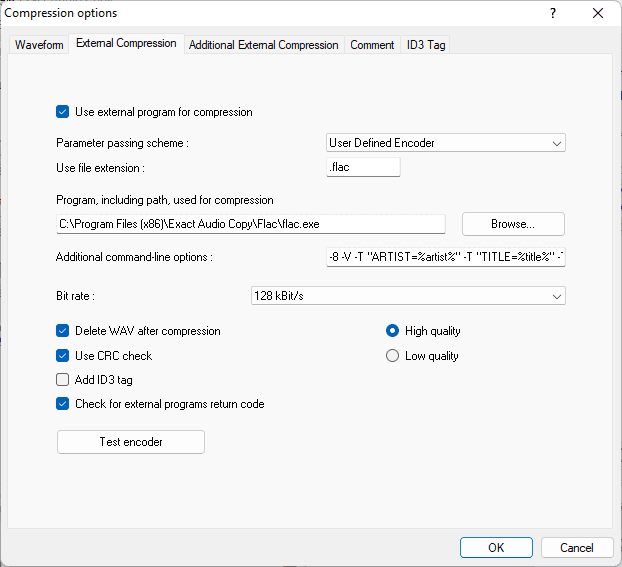Close the Compression options dialog
This screenshot has width=622, height=567.
pyautogui.click(x=598, y=13)
